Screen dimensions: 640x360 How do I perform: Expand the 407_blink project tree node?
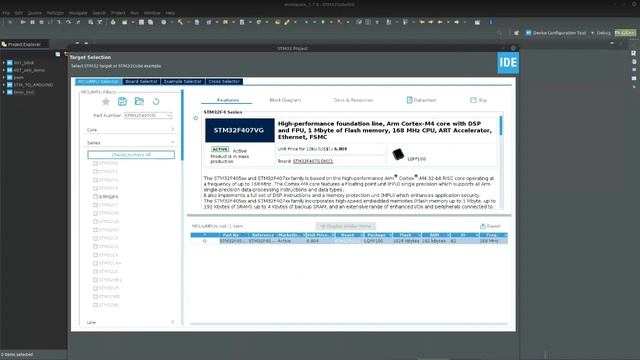tap(4, 63)
